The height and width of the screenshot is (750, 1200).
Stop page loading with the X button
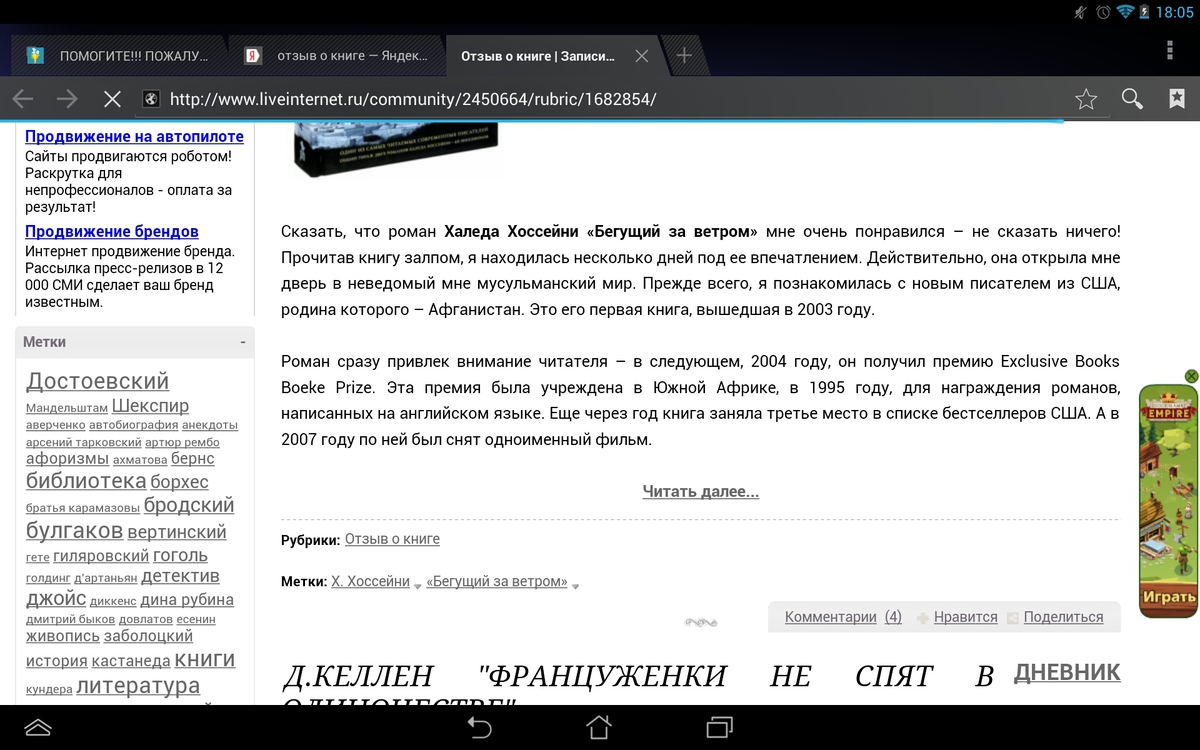point(112,98)
